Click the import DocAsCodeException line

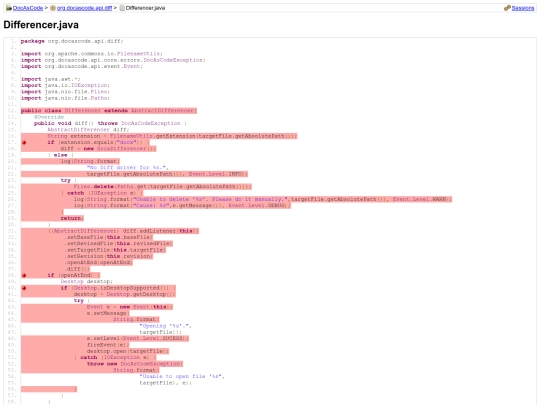coord(113,60)
